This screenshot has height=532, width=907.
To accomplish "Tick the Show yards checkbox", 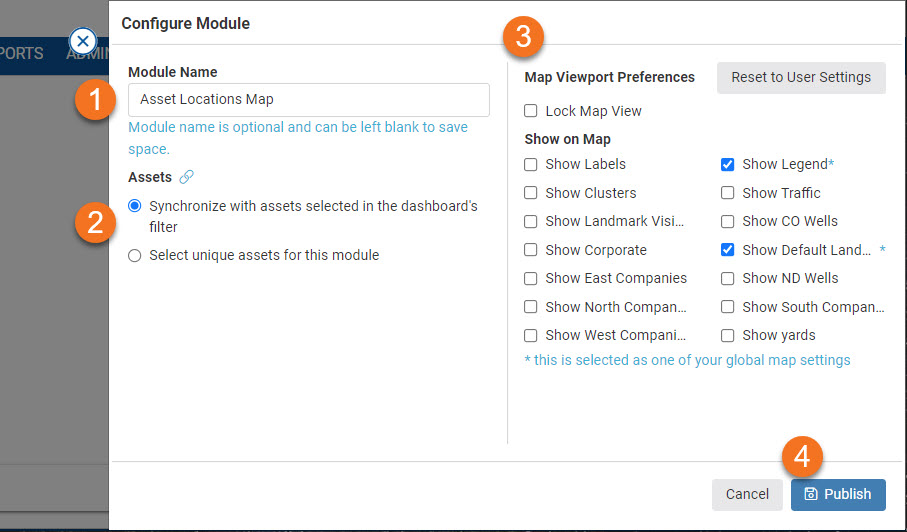I will (728, 335).
